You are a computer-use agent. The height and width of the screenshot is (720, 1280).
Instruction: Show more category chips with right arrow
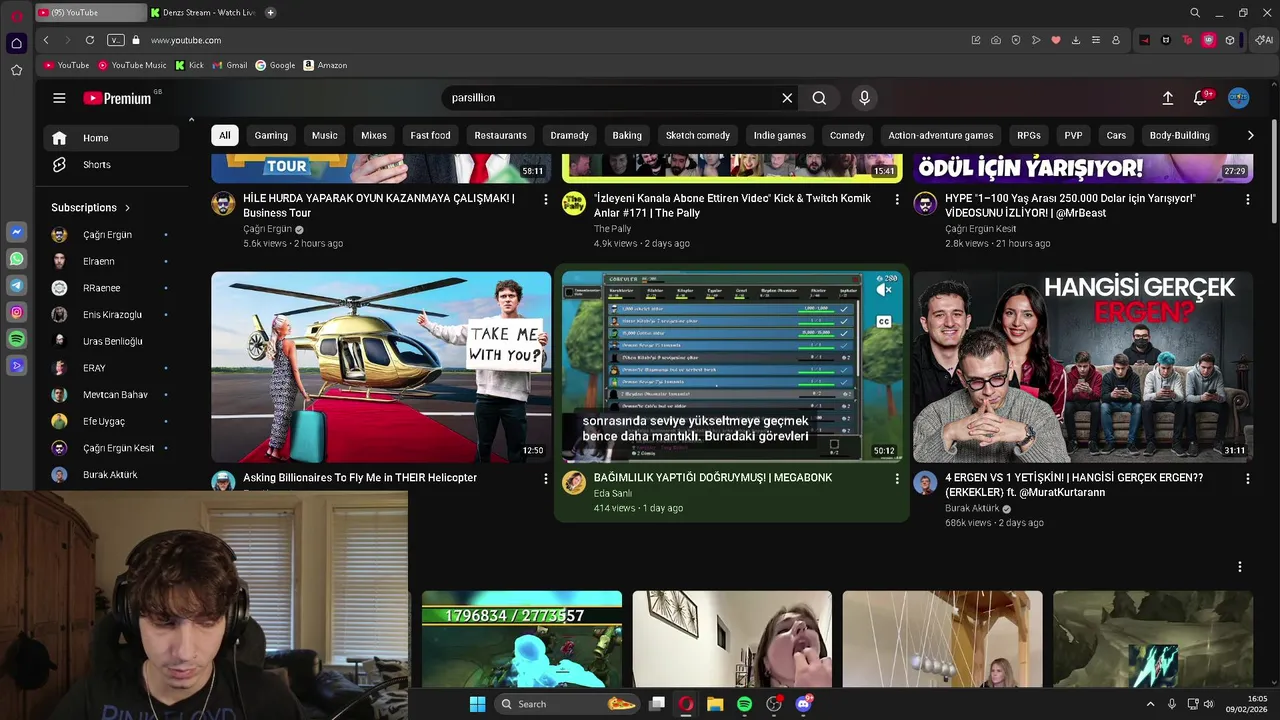1250,135
